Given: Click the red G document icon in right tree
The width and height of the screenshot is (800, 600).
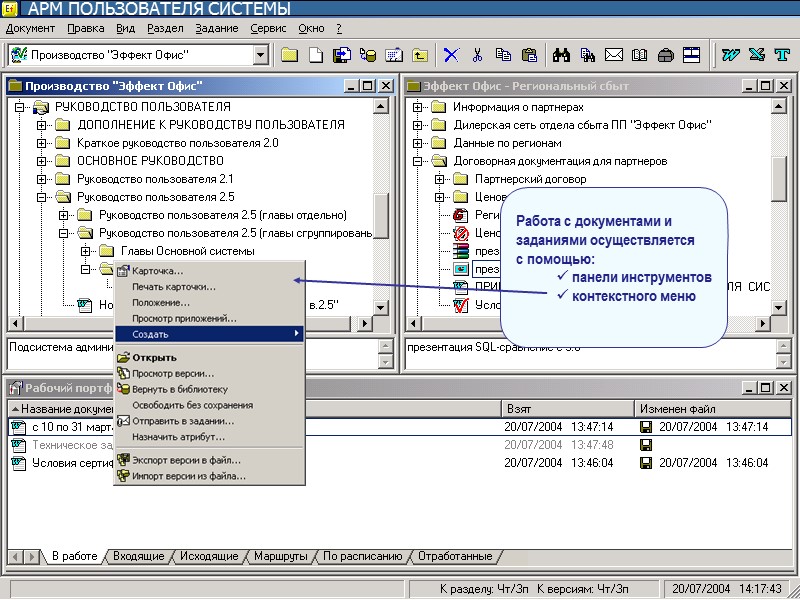Looking at the screenshot, I should pyautogui.click(x=461, y=215).
